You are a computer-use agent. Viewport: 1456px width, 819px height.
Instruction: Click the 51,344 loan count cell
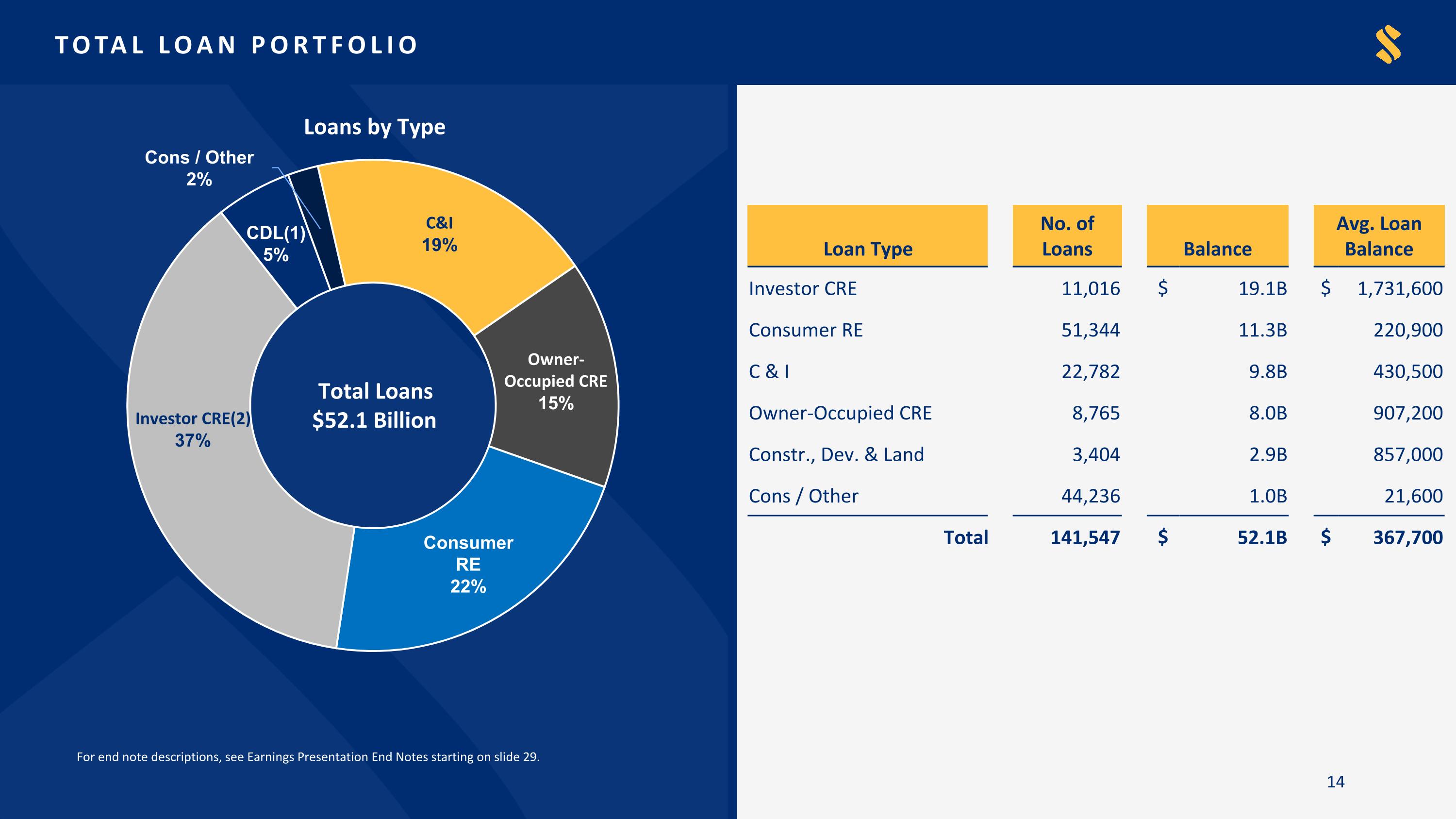click(1091, 330)
